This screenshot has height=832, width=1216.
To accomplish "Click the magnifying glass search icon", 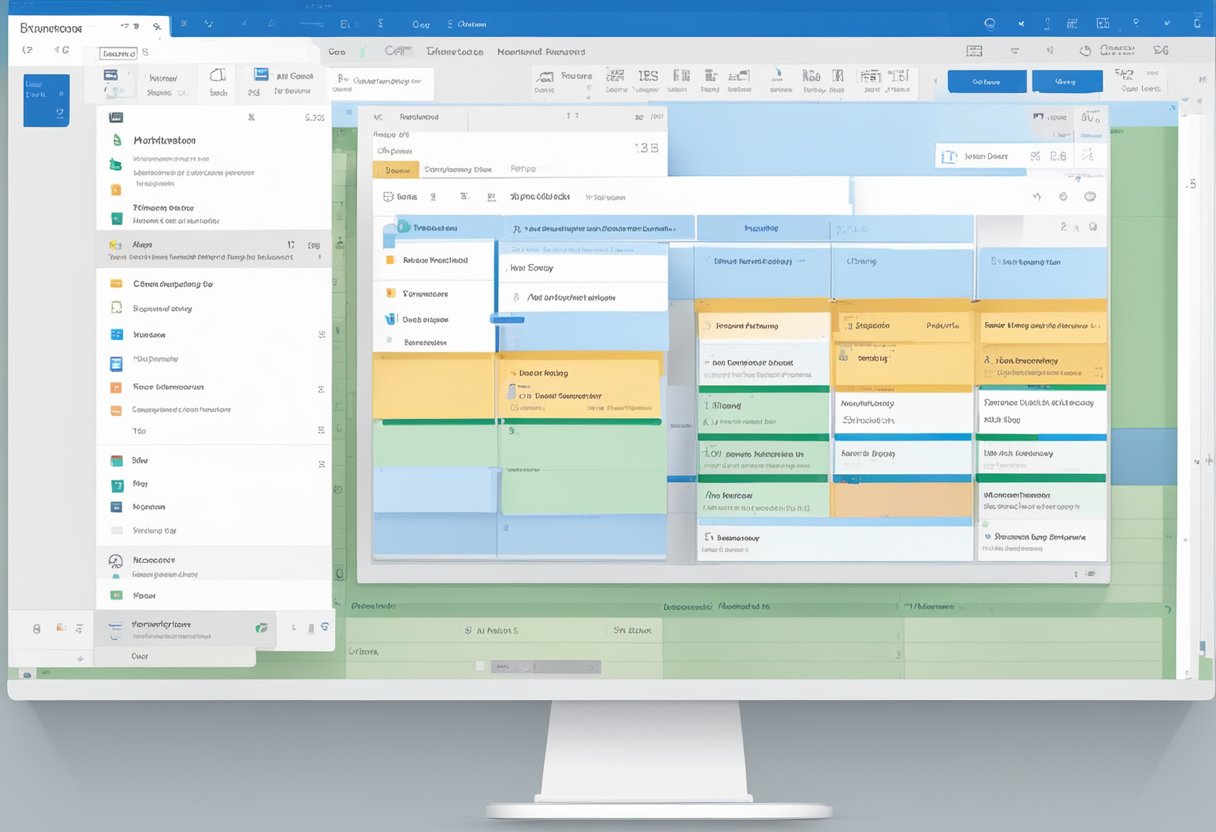I will click(x=989, y=22).
